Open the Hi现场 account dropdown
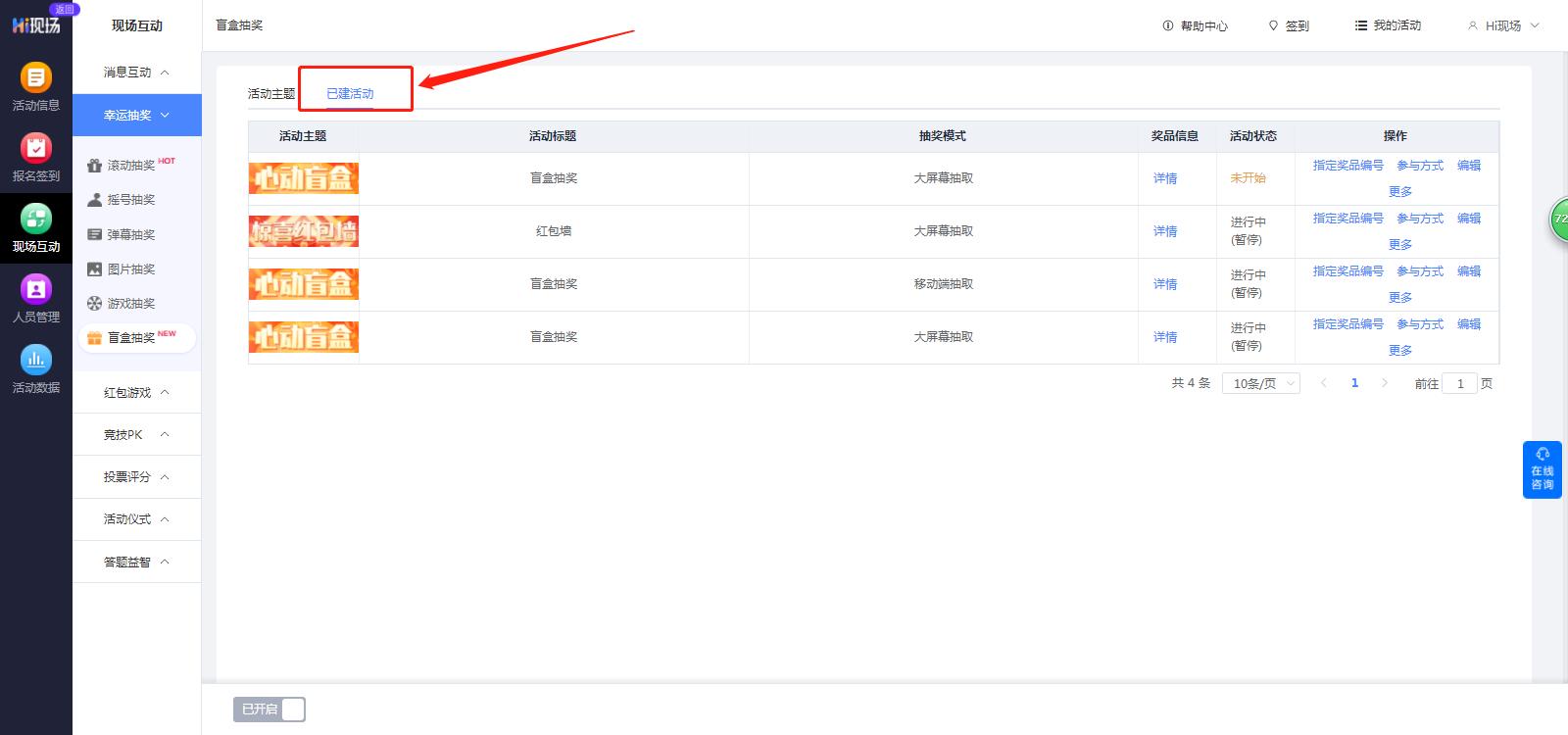 (x=1503, y=25)
